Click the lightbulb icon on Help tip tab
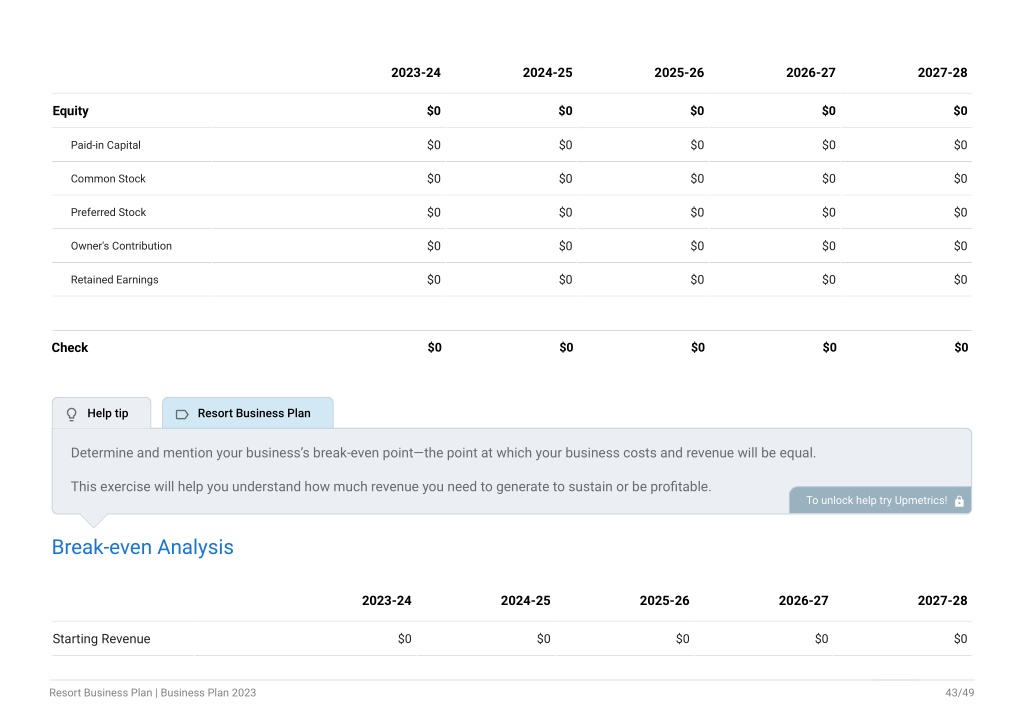 tap(72, 414)
